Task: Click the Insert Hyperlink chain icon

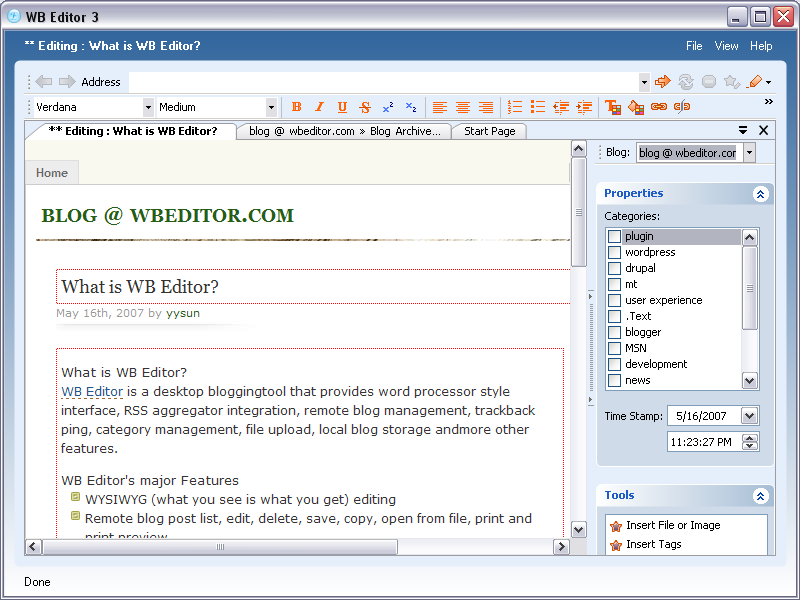Action: coord(659,107)
